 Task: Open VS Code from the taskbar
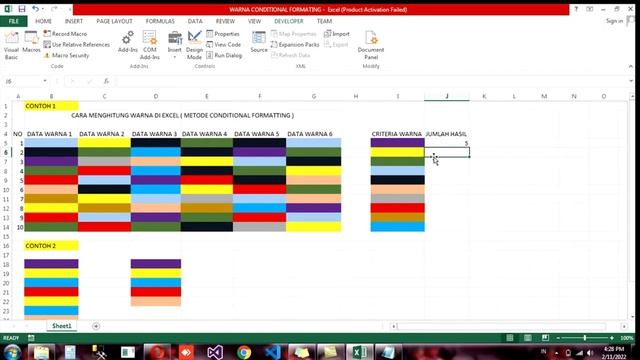click(273, 352)
